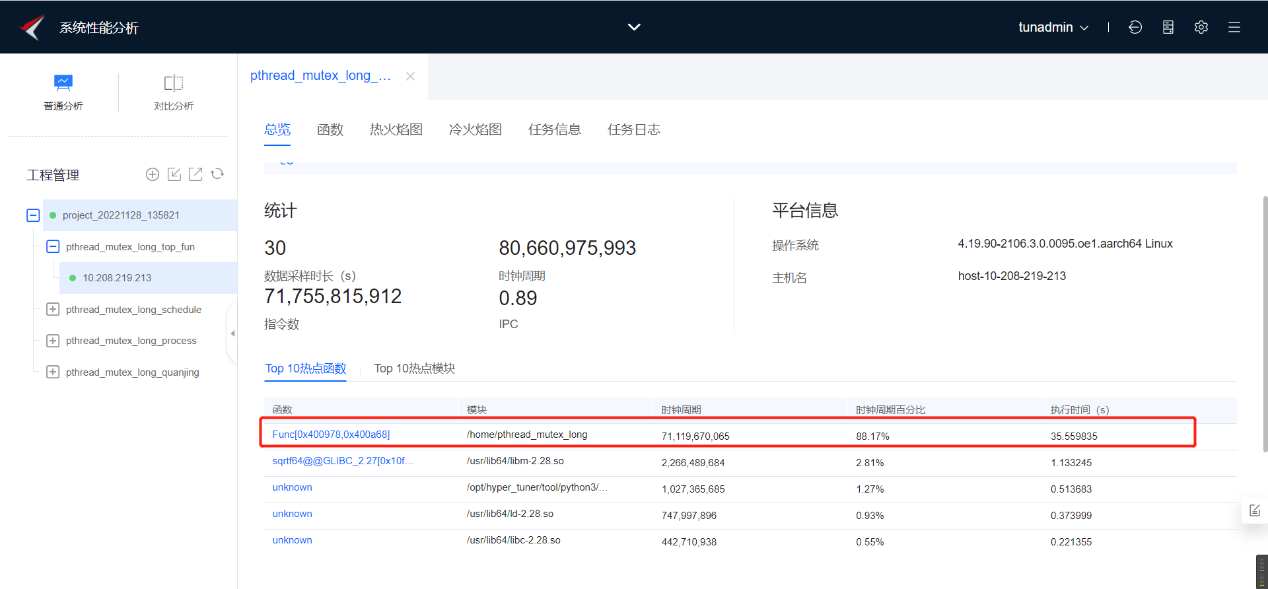The width and height of the screenshot is (1268, 589).
Task: Open Func[0x400978,0x400a68] function link
Action: (331, 434)
